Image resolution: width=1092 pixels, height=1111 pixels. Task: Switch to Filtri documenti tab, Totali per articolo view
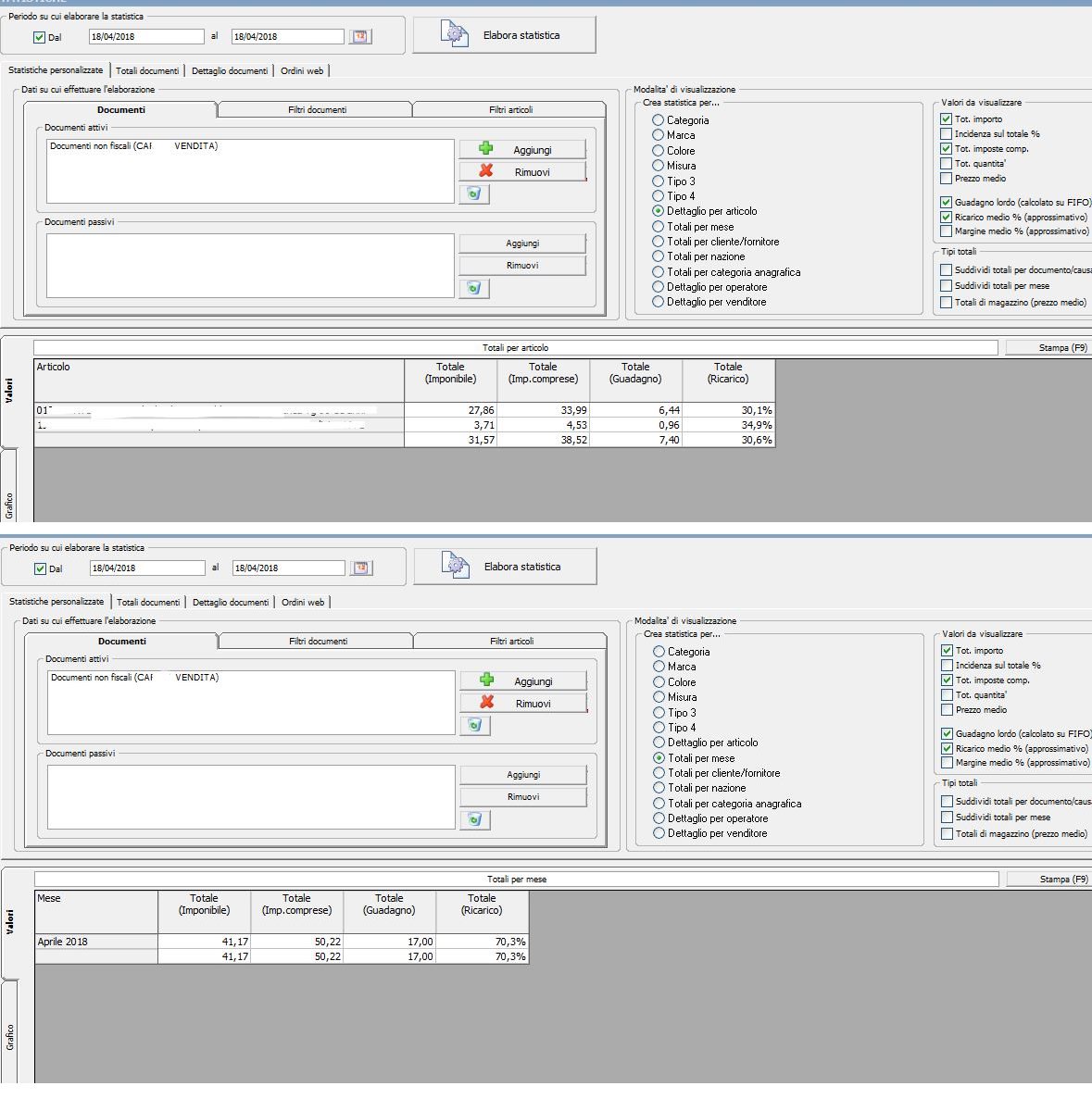point(317,109)
